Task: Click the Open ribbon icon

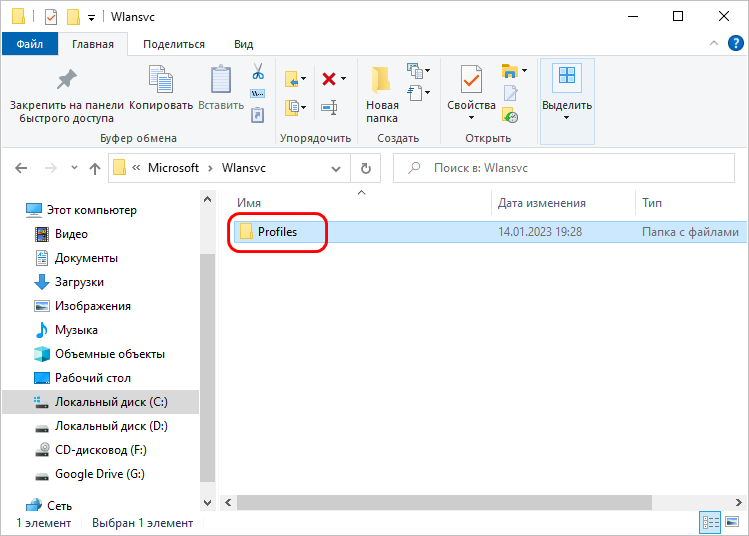Action: point(510,71)
